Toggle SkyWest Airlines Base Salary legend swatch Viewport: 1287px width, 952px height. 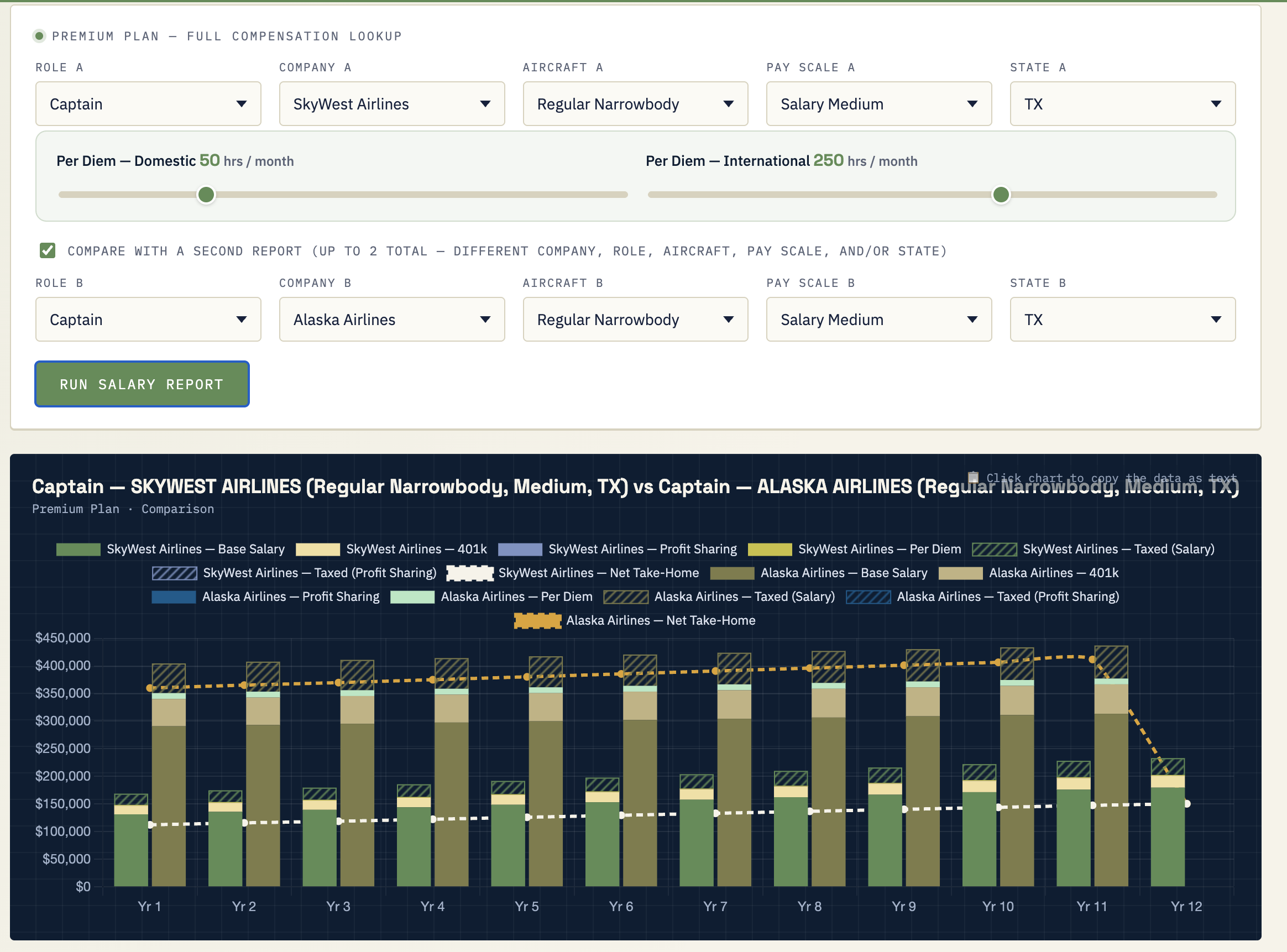pos(79,549)
